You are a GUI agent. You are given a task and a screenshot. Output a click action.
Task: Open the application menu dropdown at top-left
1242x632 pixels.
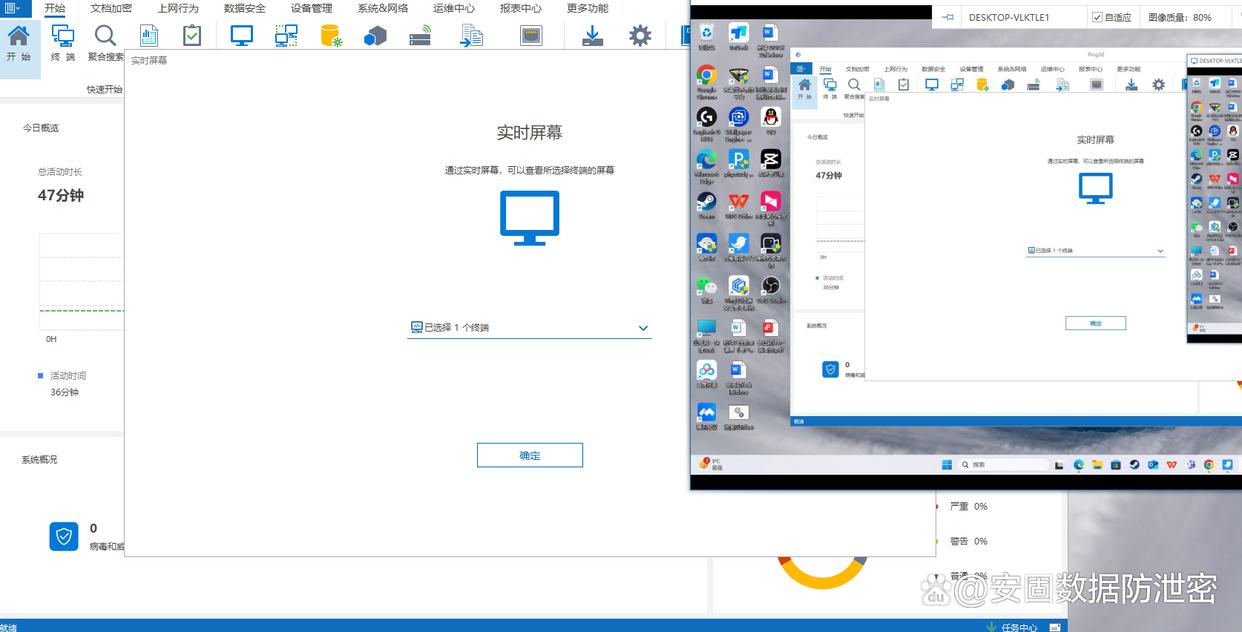14,8
